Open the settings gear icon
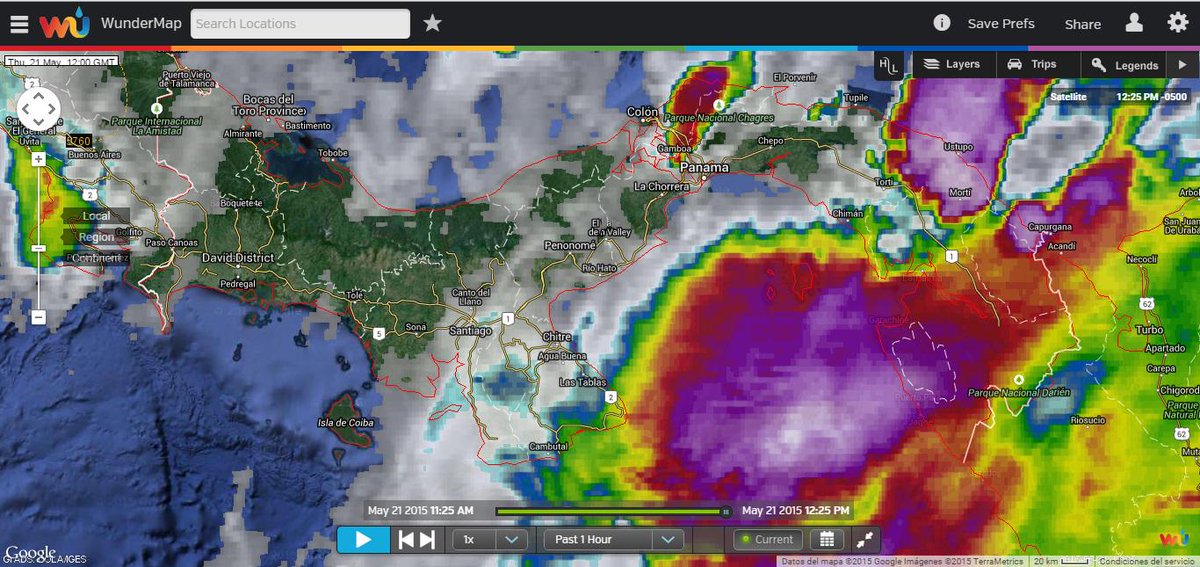 1177,22
